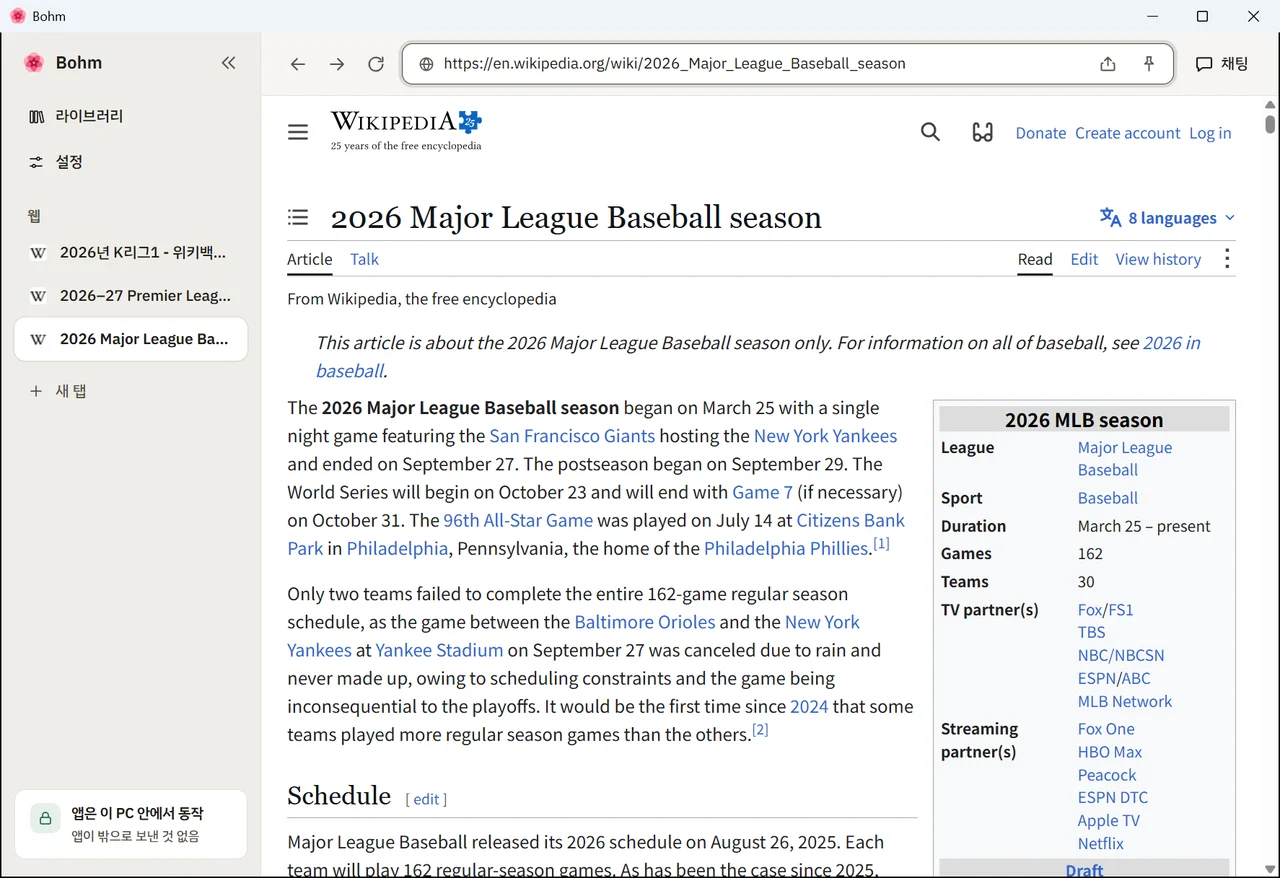Click the lock icon in privacy notice

tap(45, 818)
